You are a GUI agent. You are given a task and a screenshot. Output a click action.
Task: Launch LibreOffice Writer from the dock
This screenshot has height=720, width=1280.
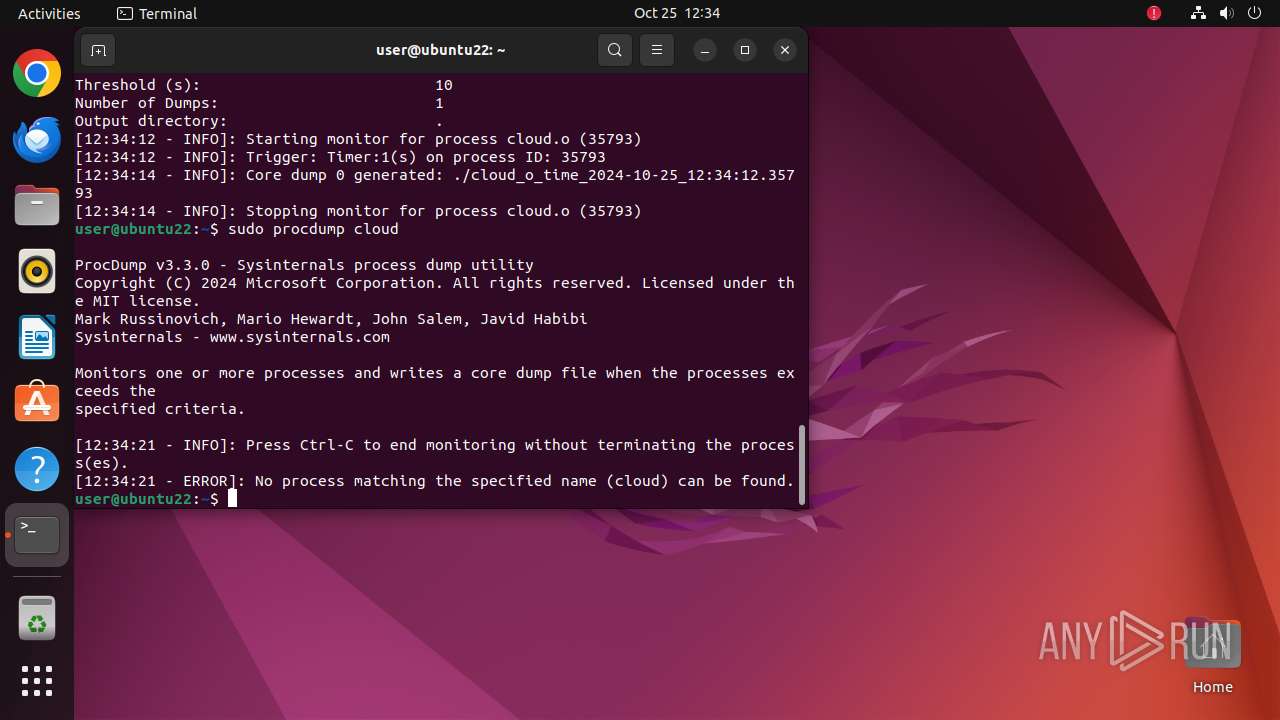pos(37,337)
